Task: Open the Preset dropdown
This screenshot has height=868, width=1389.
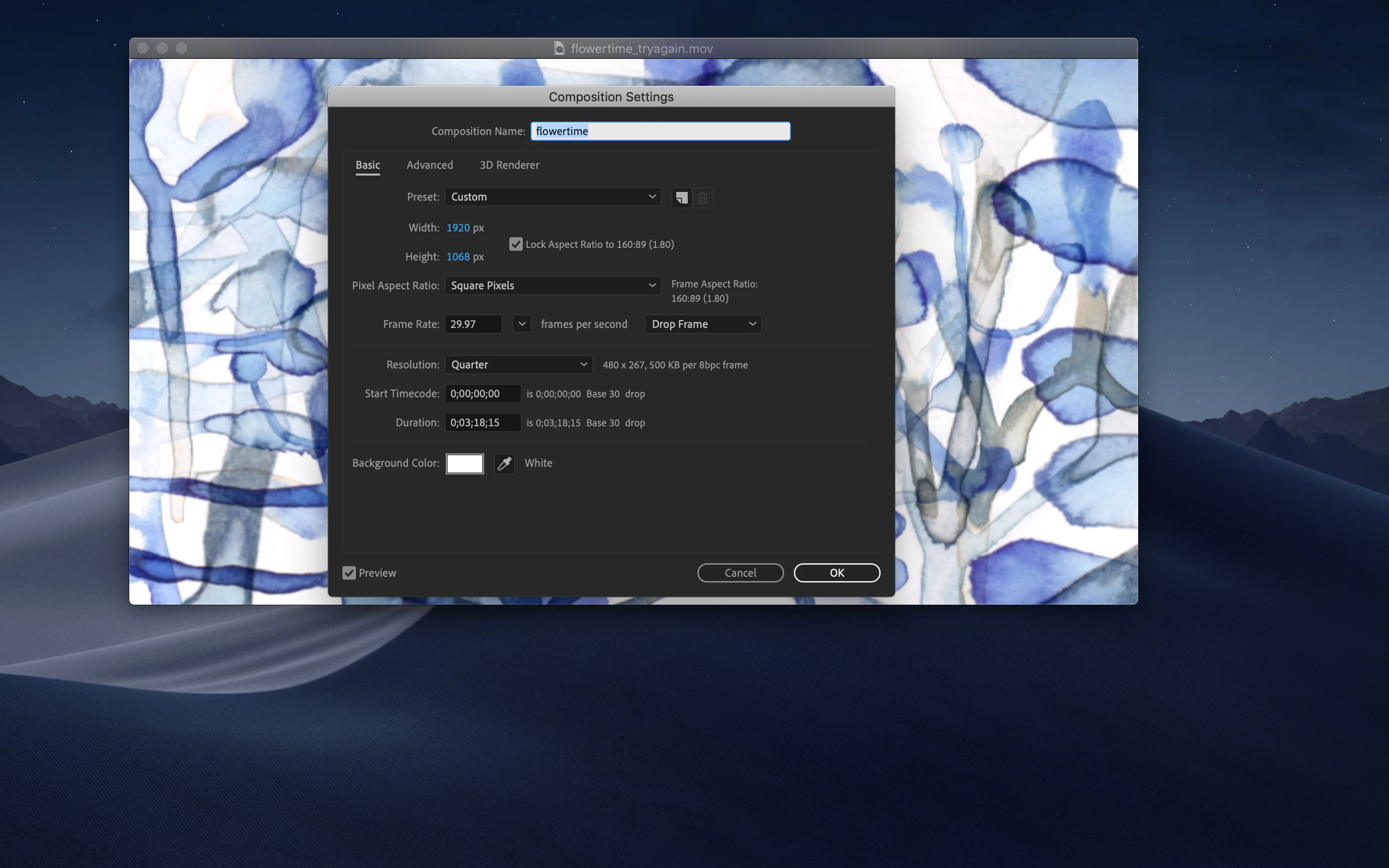Action: [552, 197]
